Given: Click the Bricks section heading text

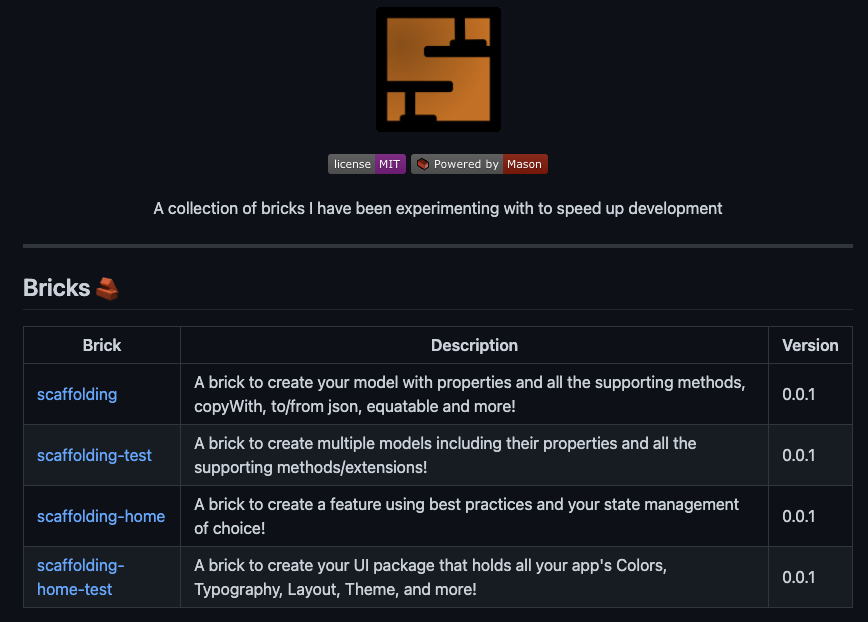Looking at the screenshot, I should [x=57, y=288].
